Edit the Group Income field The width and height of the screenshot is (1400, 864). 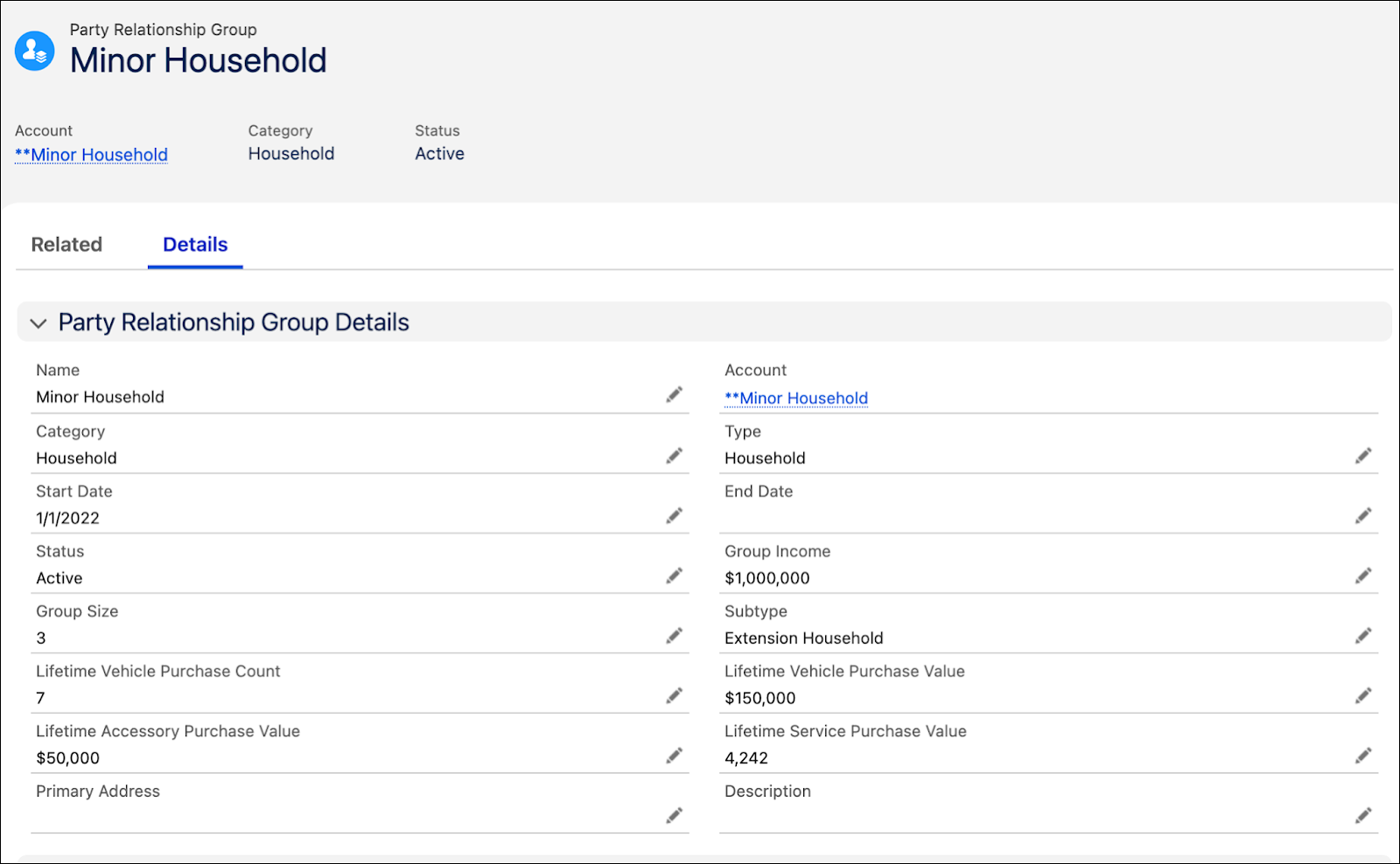tap(1363, 575)
